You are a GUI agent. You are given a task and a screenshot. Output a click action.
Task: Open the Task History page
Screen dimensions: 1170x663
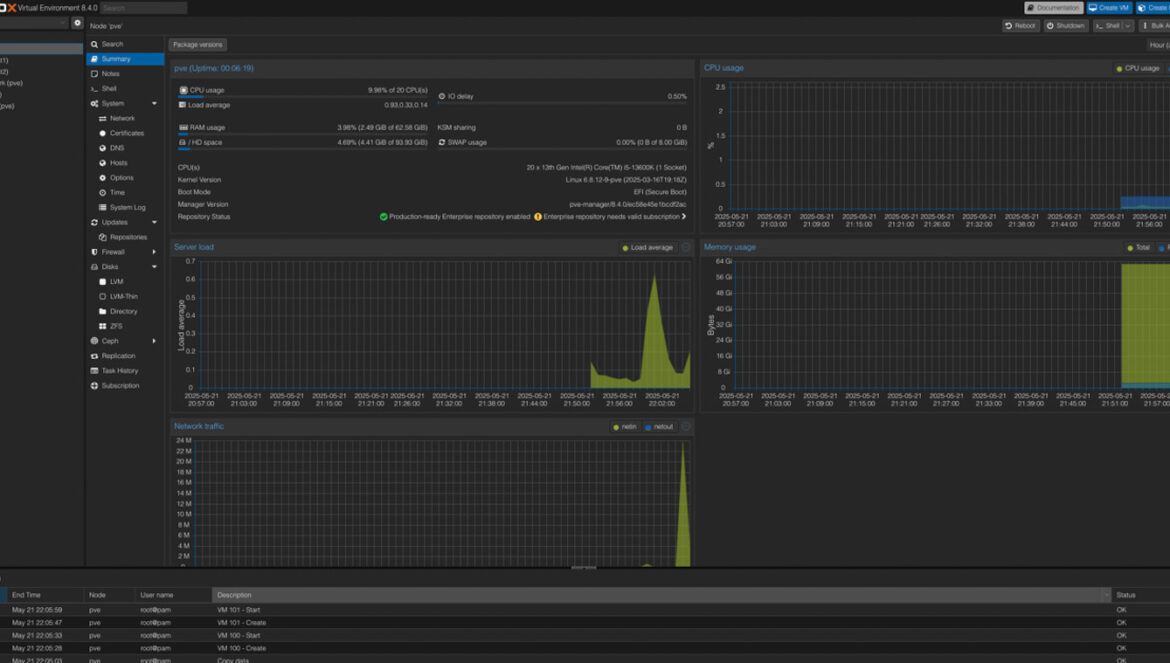coord(119,371)
